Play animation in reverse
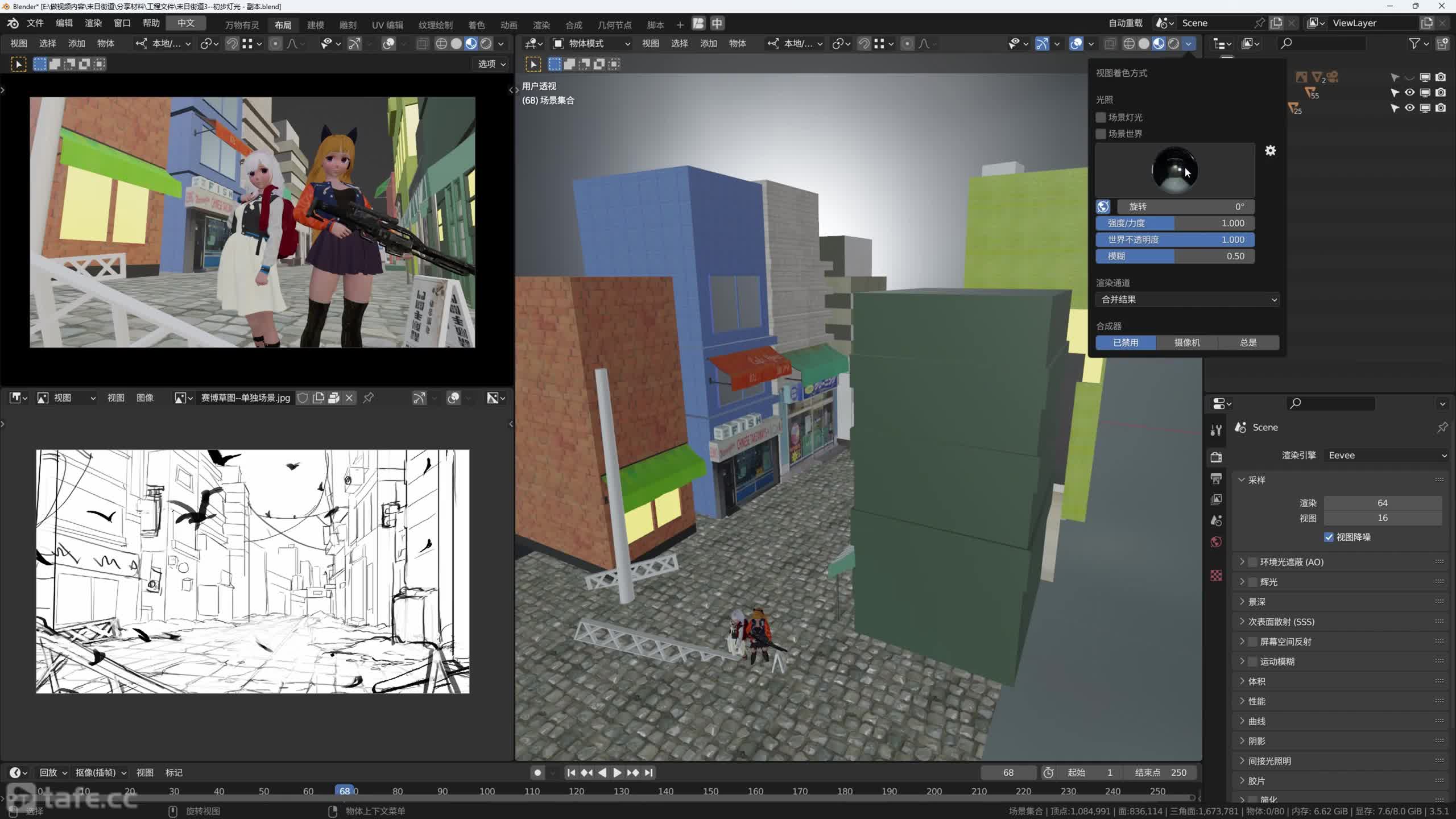This screenshot has height=819, width=1456. pos(602,772)
